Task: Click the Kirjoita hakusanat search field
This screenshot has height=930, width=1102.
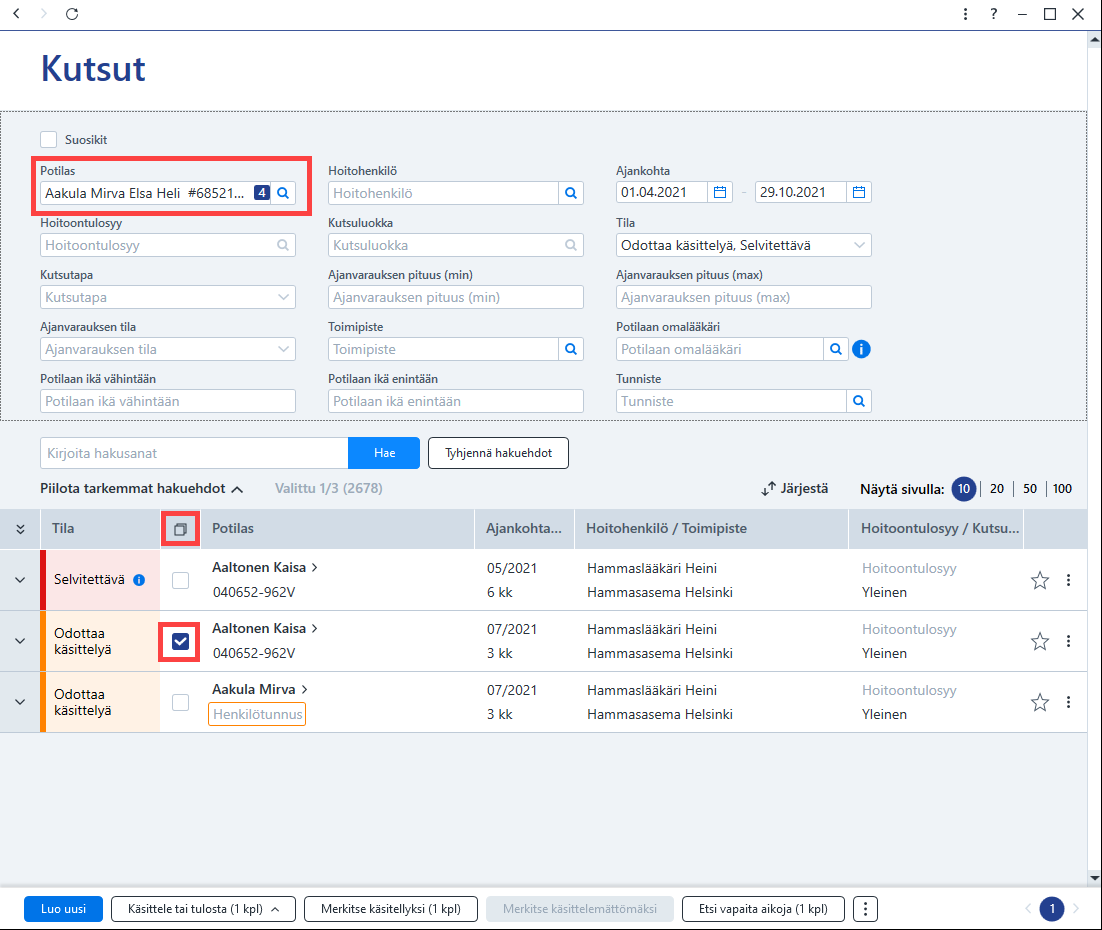Action: [x=194, y=453]
